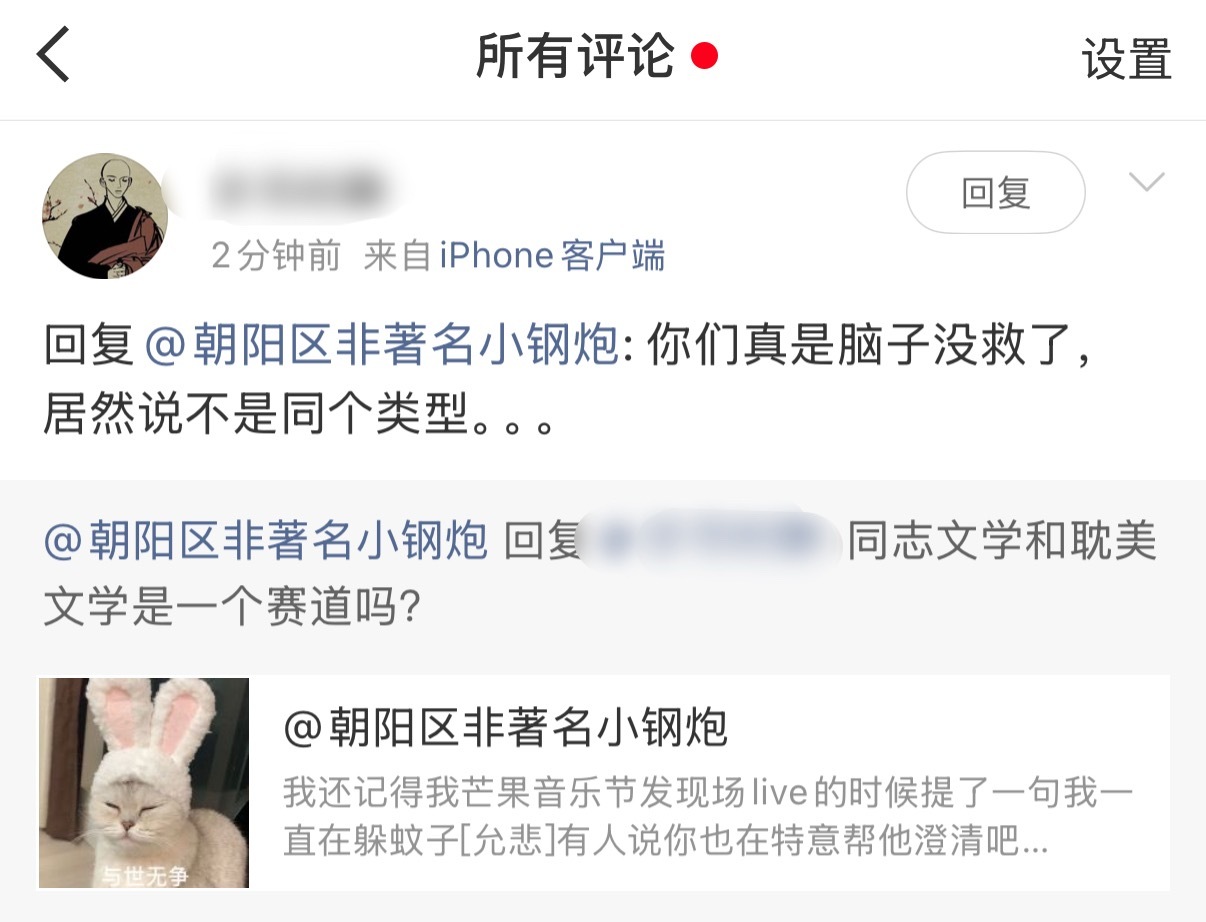The width and height of the screenshot is (1206, 922).
Task: Open @朝阳区非著名小钢炮 in the quoted comment
Action: [265, 540]
